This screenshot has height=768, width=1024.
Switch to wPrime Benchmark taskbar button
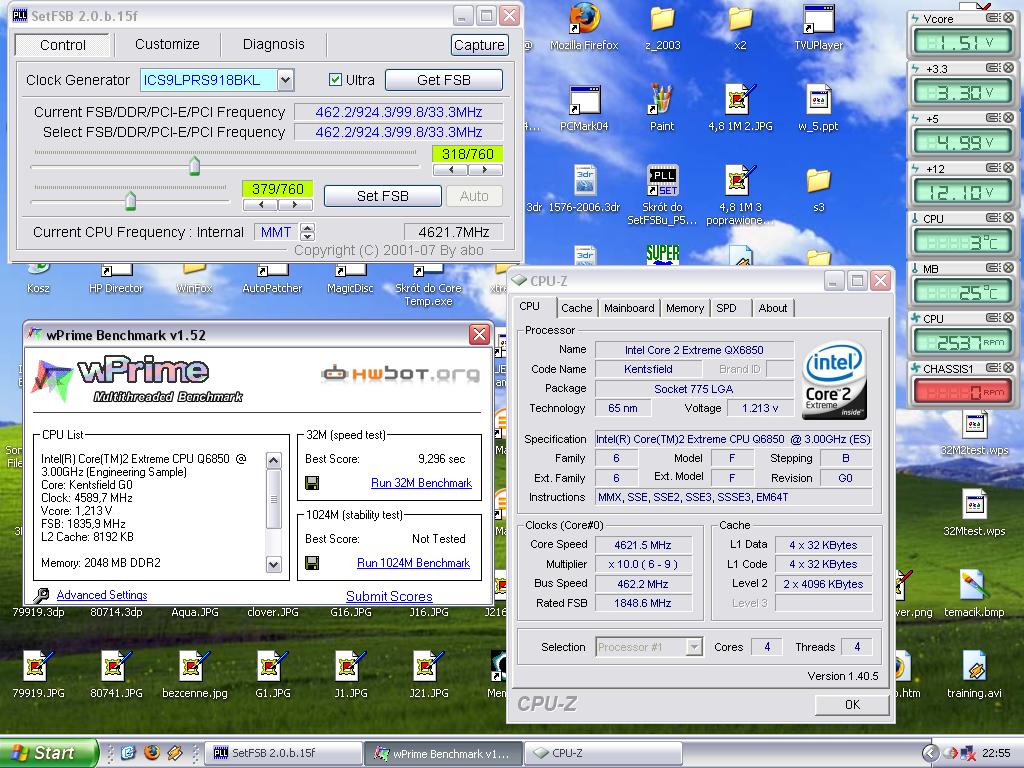click(443, 754)
